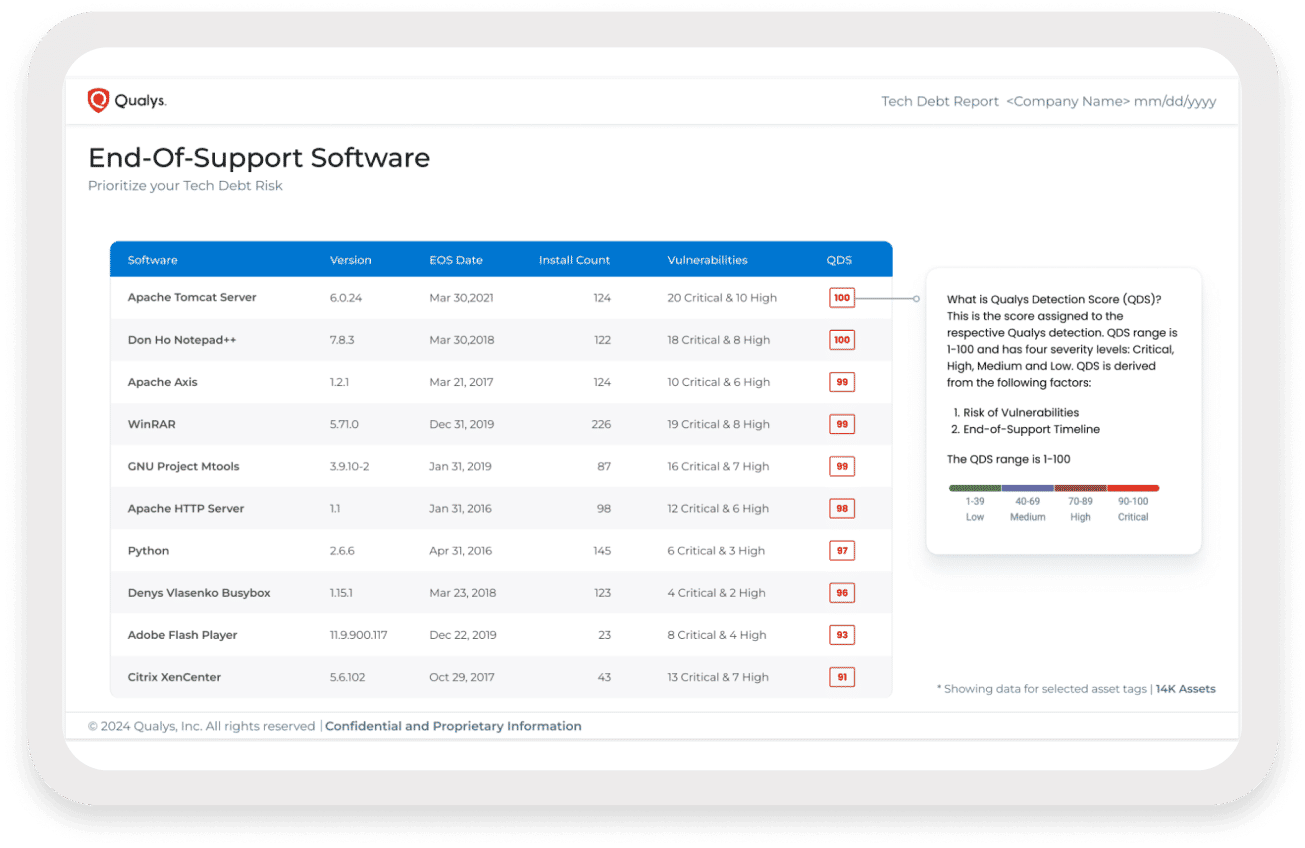The height and width of the screenshot is (848, 1305).
Task: Select the Apache Tomcat Server row name
Action: click(192, 297)
